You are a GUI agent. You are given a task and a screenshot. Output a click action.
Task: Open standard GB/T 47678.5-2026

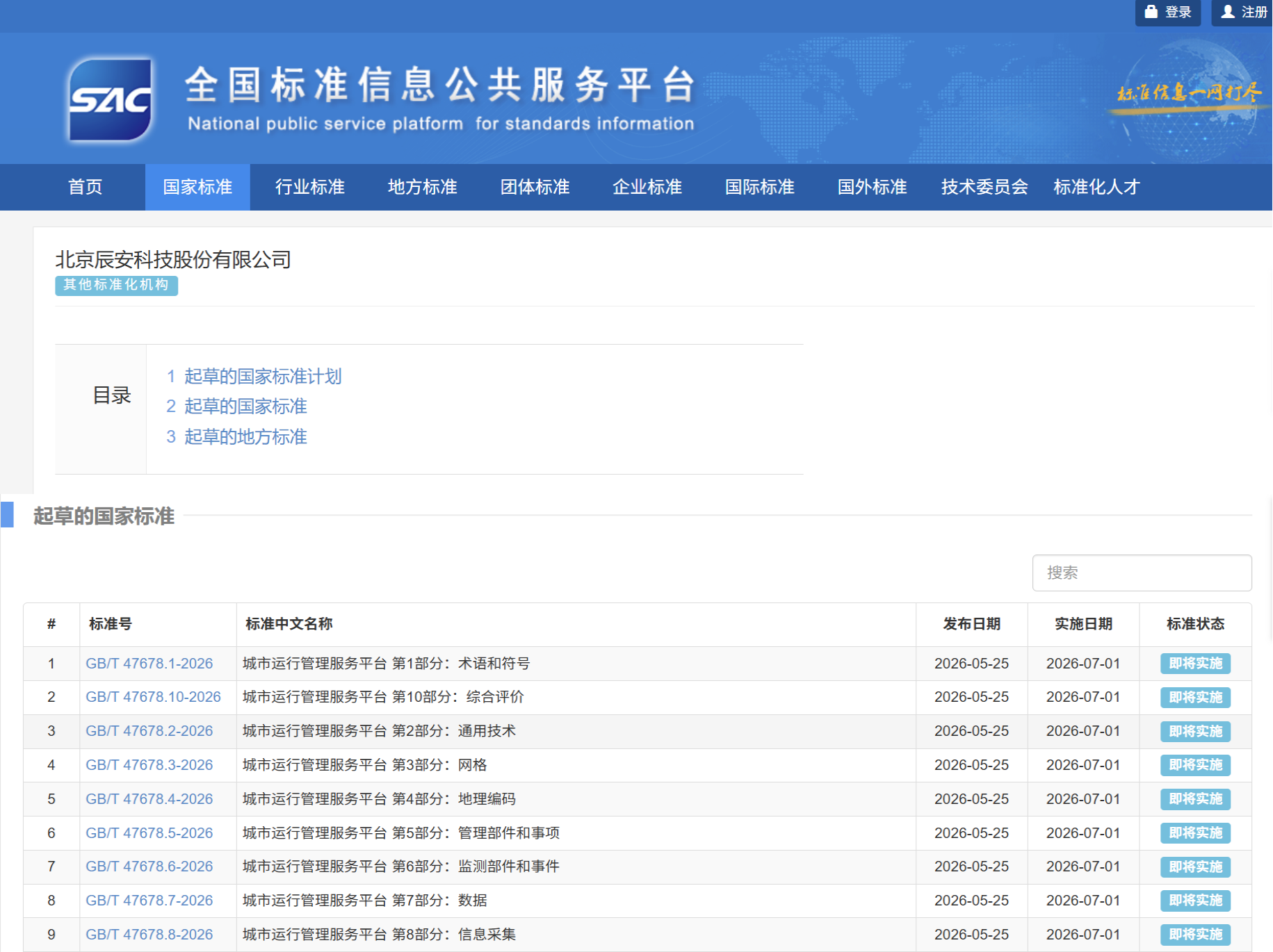pos(149,833)
